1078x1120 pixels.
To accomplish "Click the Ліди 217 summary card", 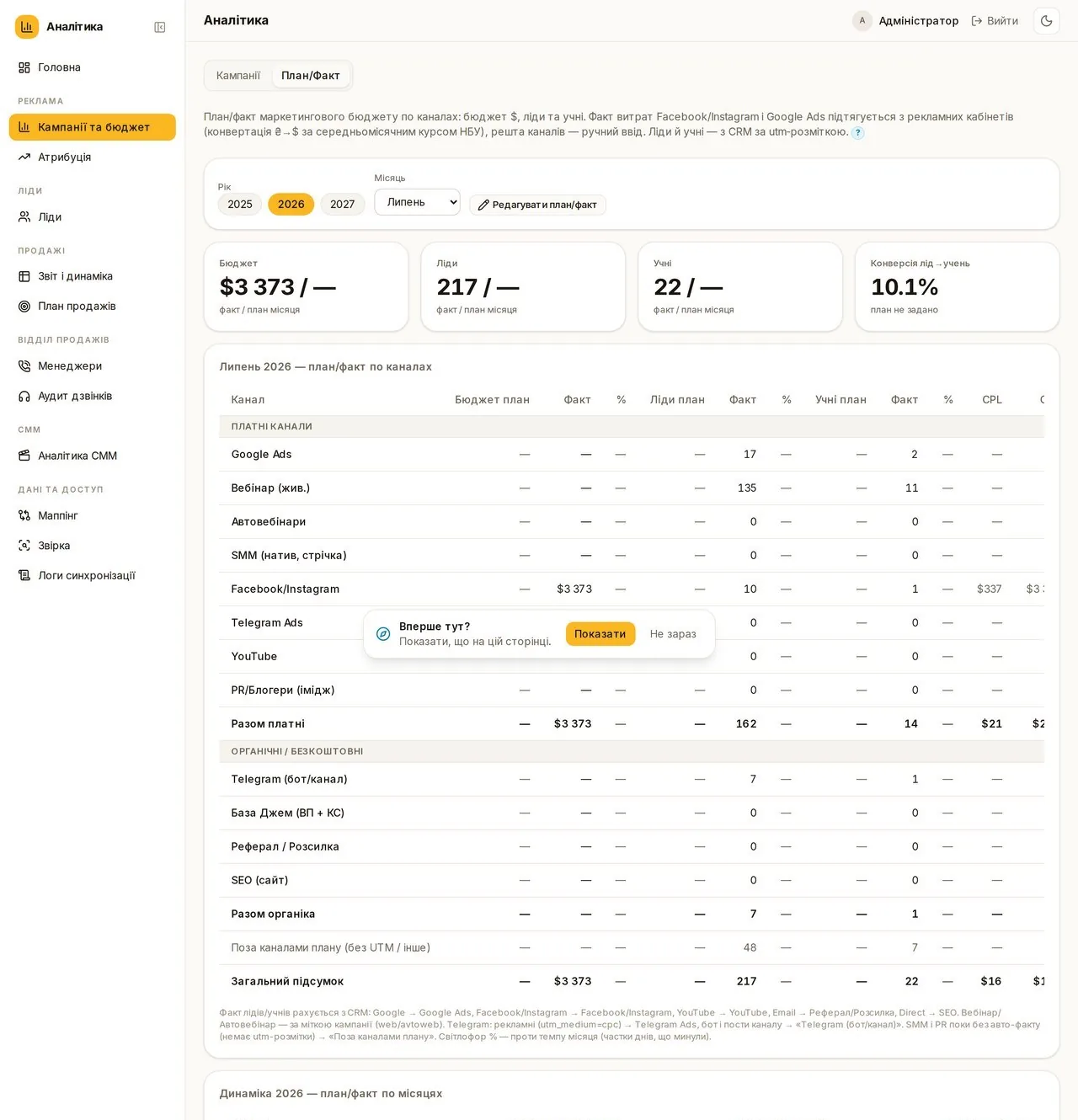I will (523, 287).
